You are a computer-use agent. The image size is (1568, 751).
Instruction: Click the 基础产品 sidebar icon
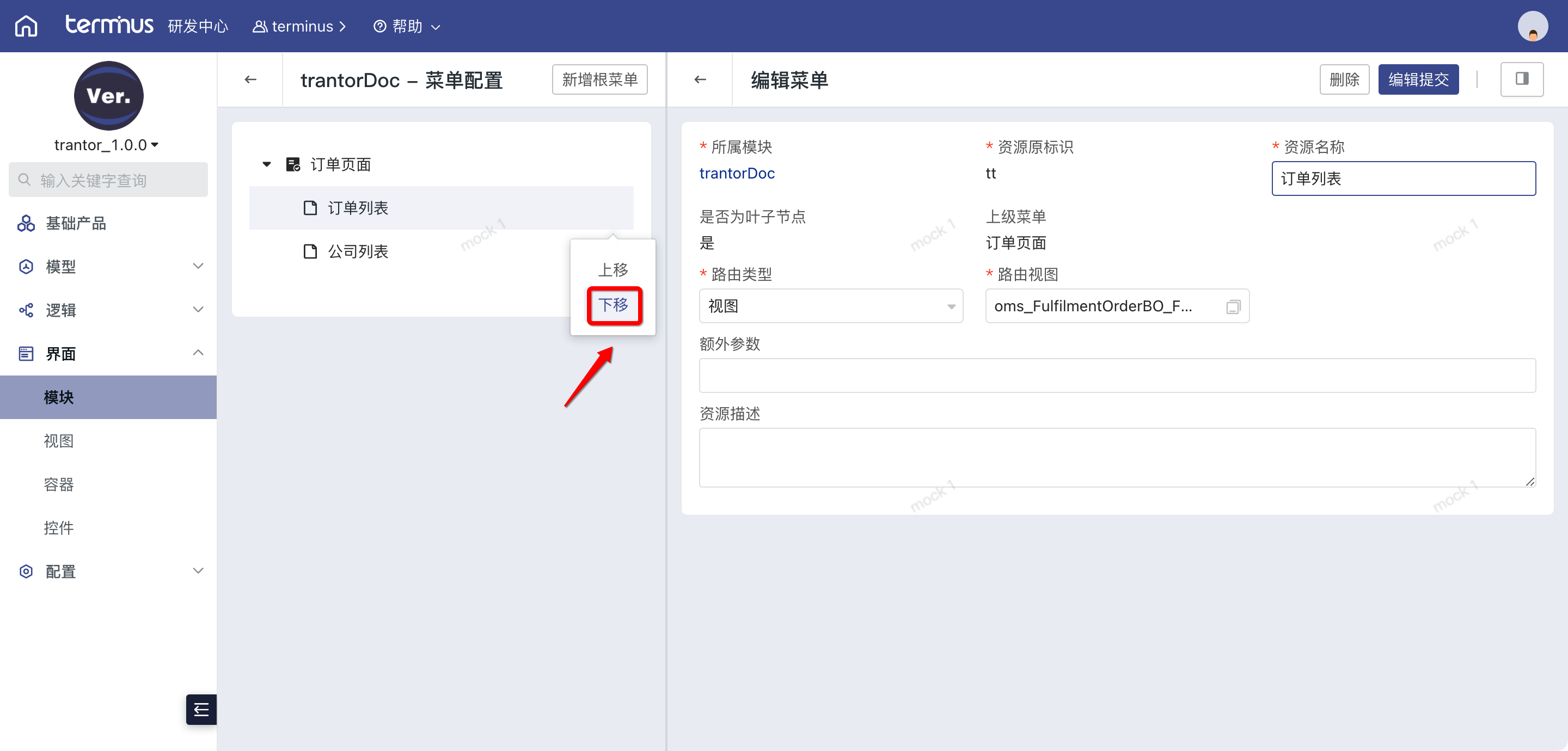tap(26, 223)
